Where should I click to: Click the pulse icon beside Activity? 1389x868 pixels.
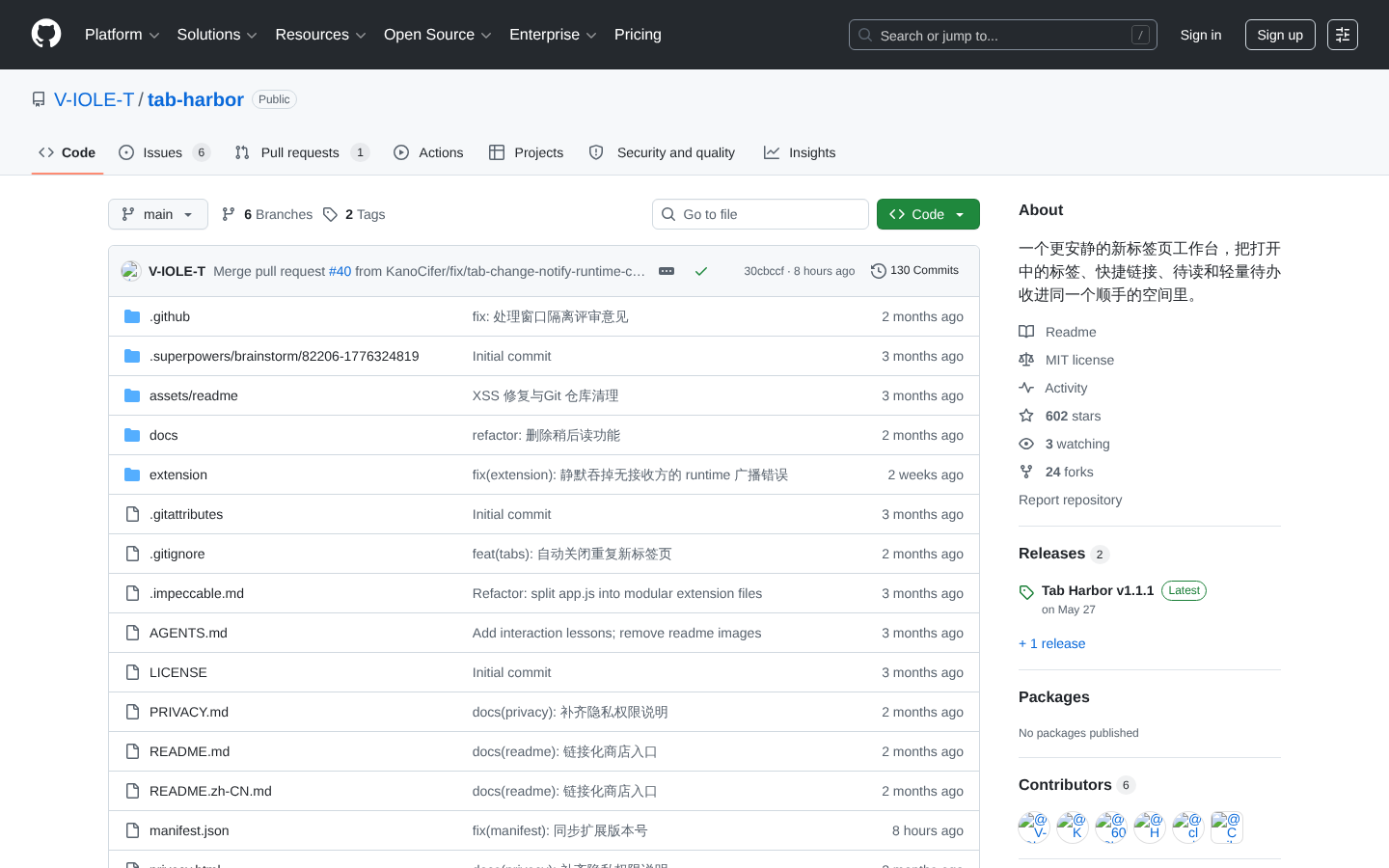coord(1026,388)
